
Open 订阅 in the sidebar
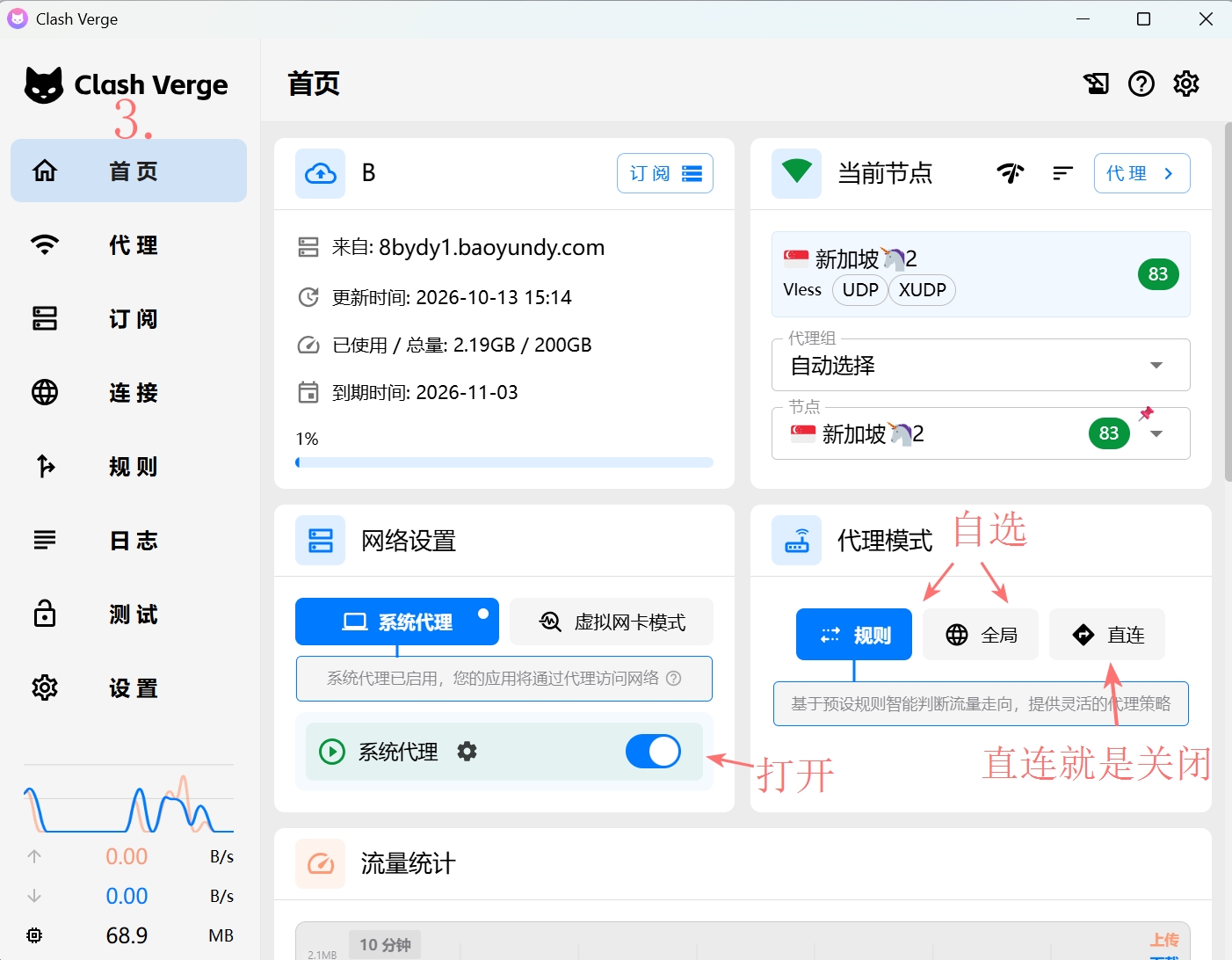click(x=128, y=318)
